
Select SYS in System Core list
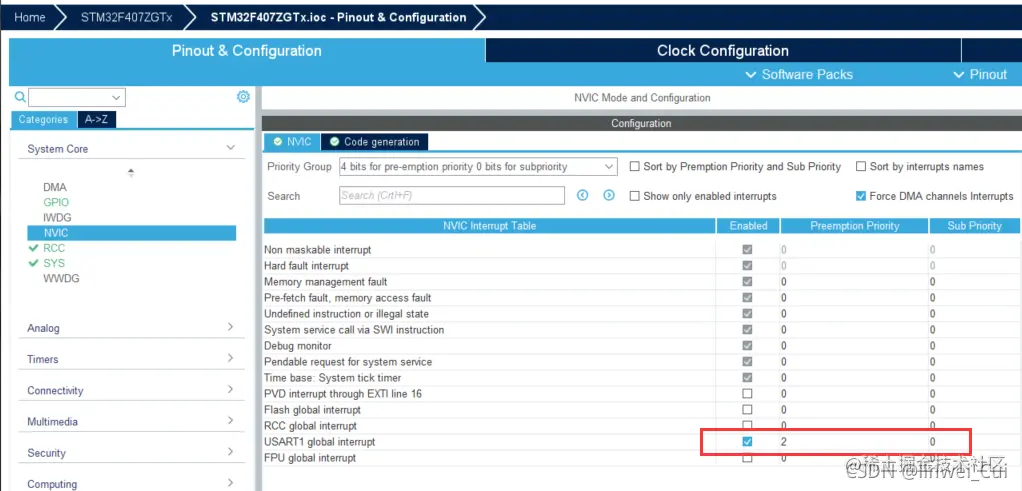pyautogui.click(x=54, y=263)
